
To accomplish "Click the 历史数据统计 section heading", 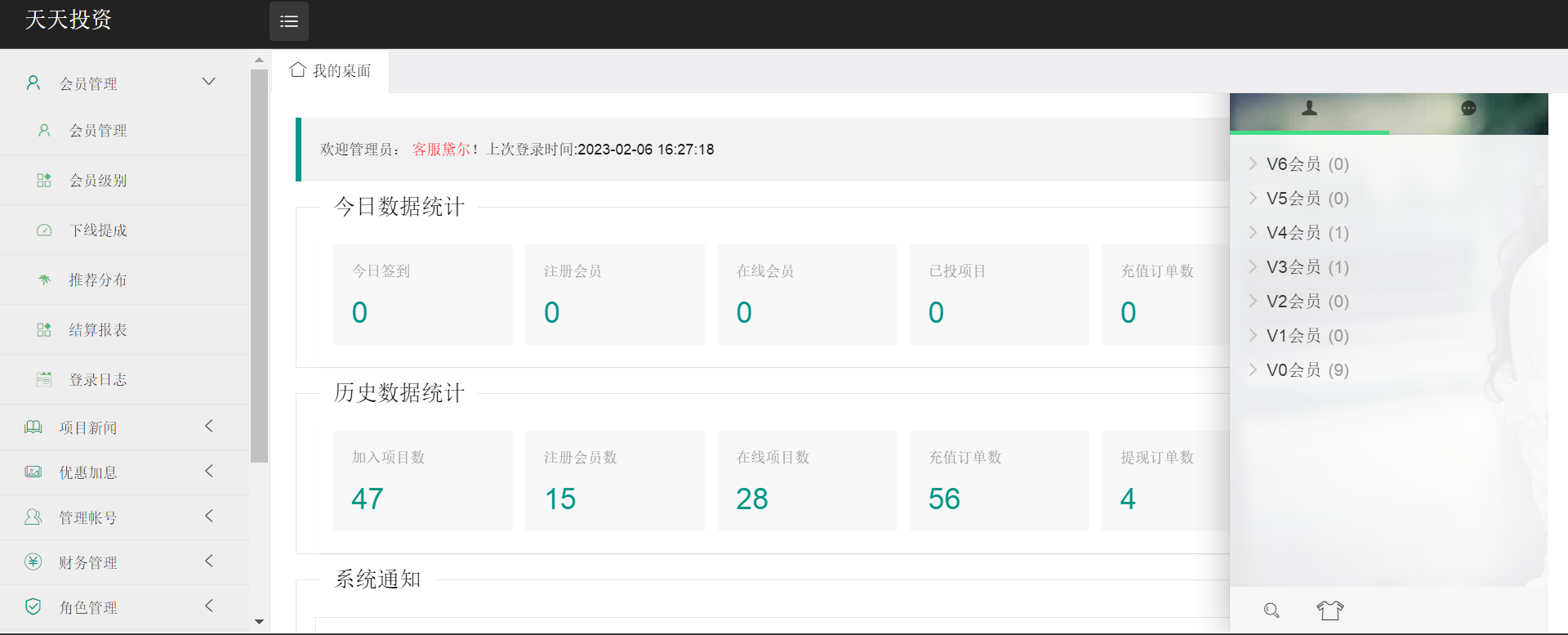I will [x=399, y=393].
